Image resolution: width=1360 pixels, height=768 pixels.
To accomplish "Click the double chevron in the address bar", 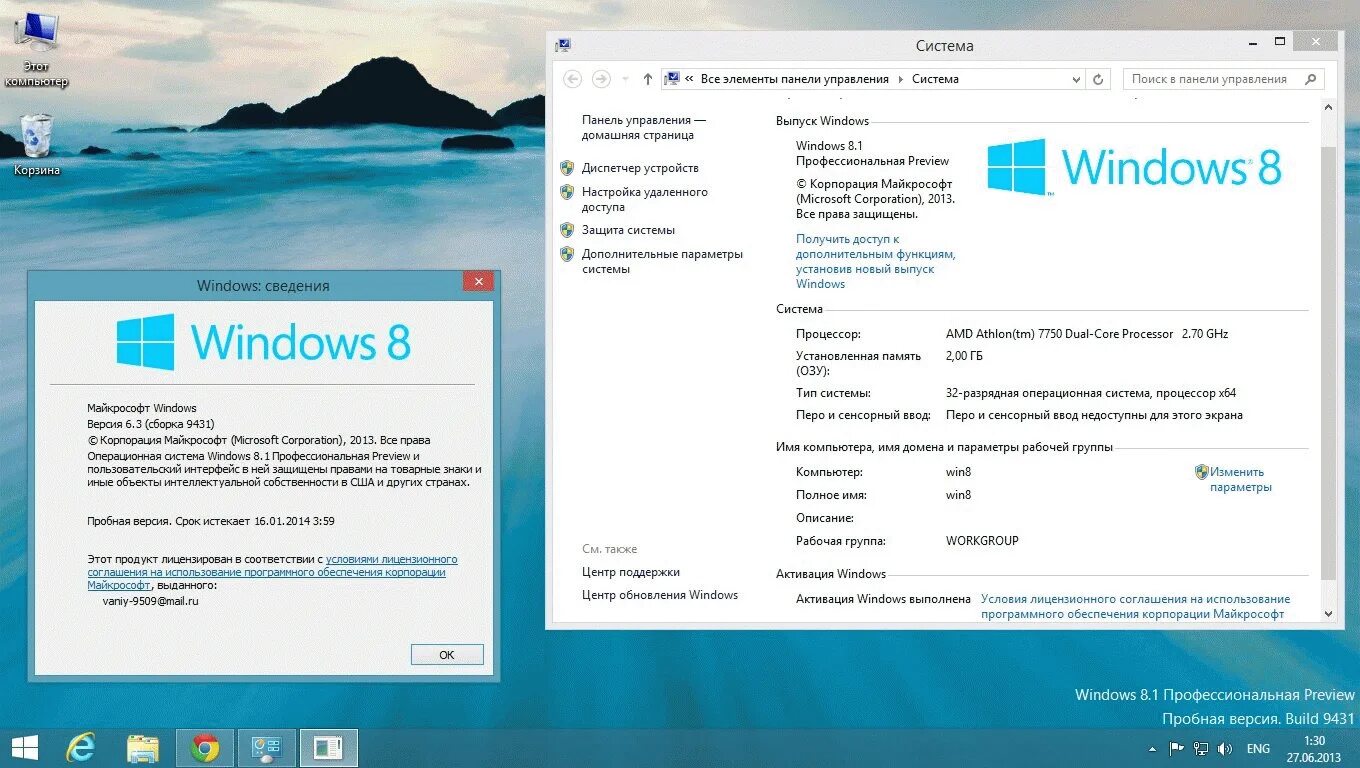I will click(x=689, y=79).
